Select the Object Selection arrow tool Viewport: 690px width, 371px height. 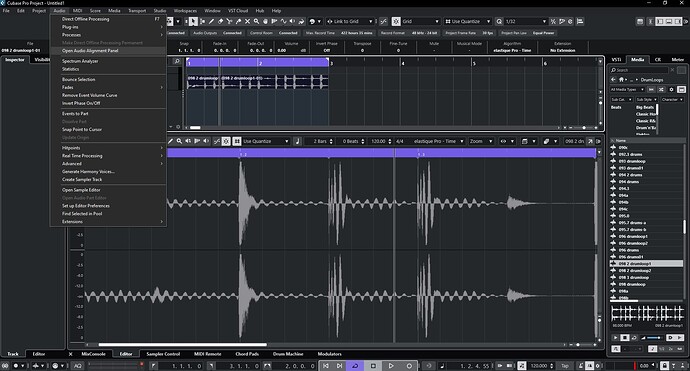click(193, 21)
